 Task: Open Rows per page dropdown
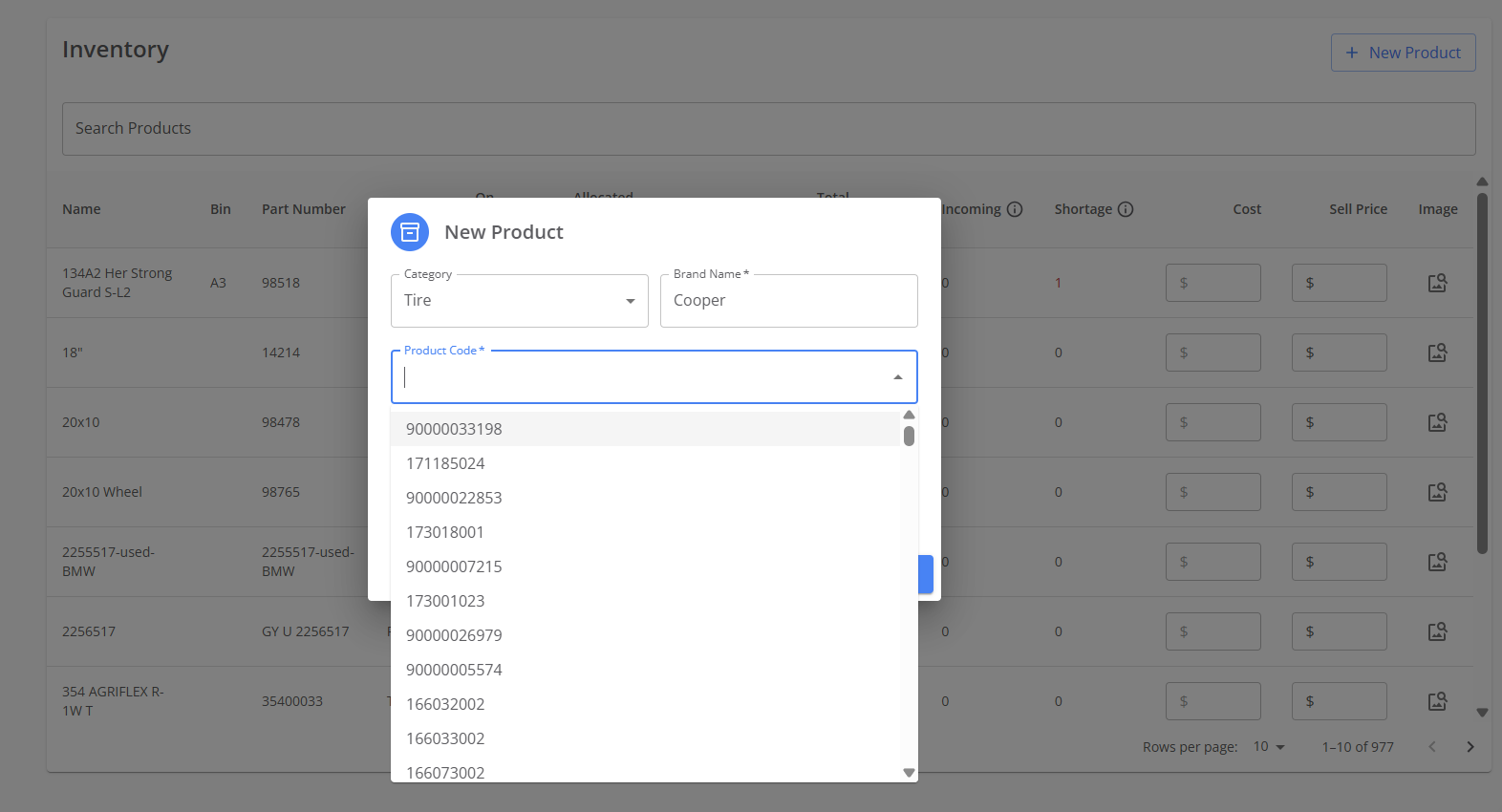click(1269, 747)
